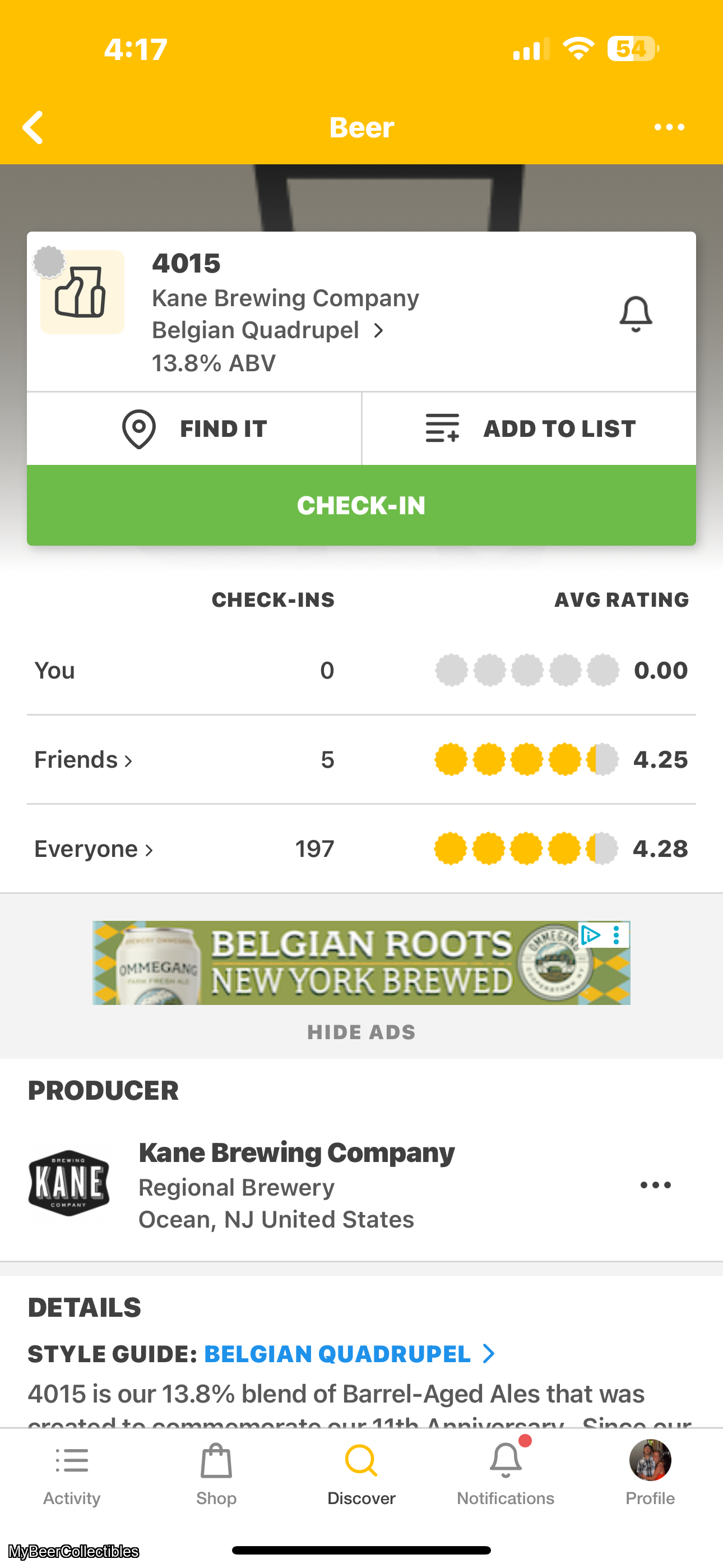
Task: Open the header three-dot options menu
Action: pyautogui.click(x=669, y=127)
